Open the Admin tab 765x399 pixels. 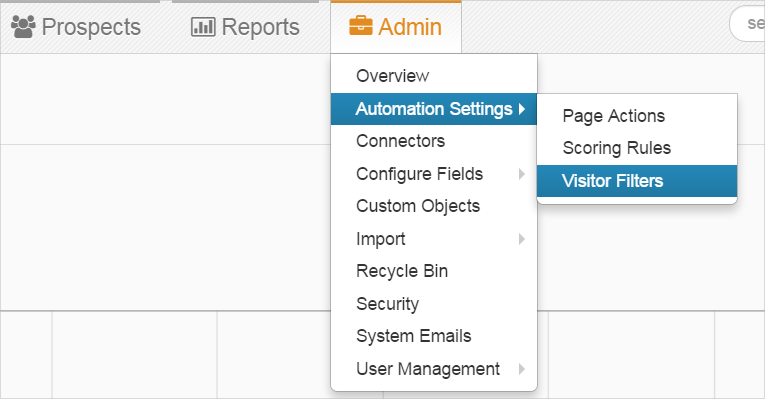click(396, 27)
